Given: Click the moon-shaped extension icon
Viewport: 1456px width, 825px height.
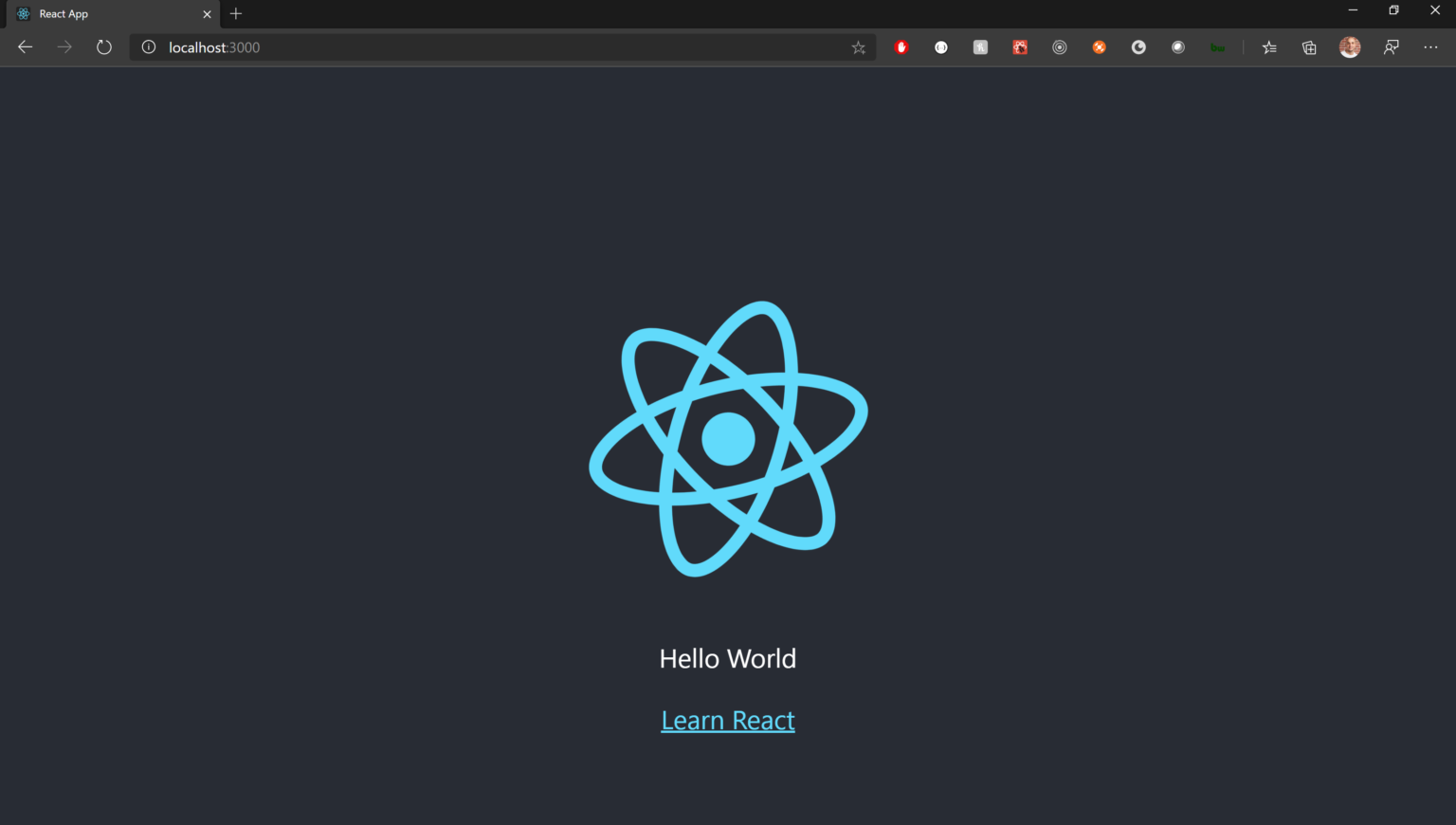Looking at the screenshot, I should [1137, 46].
